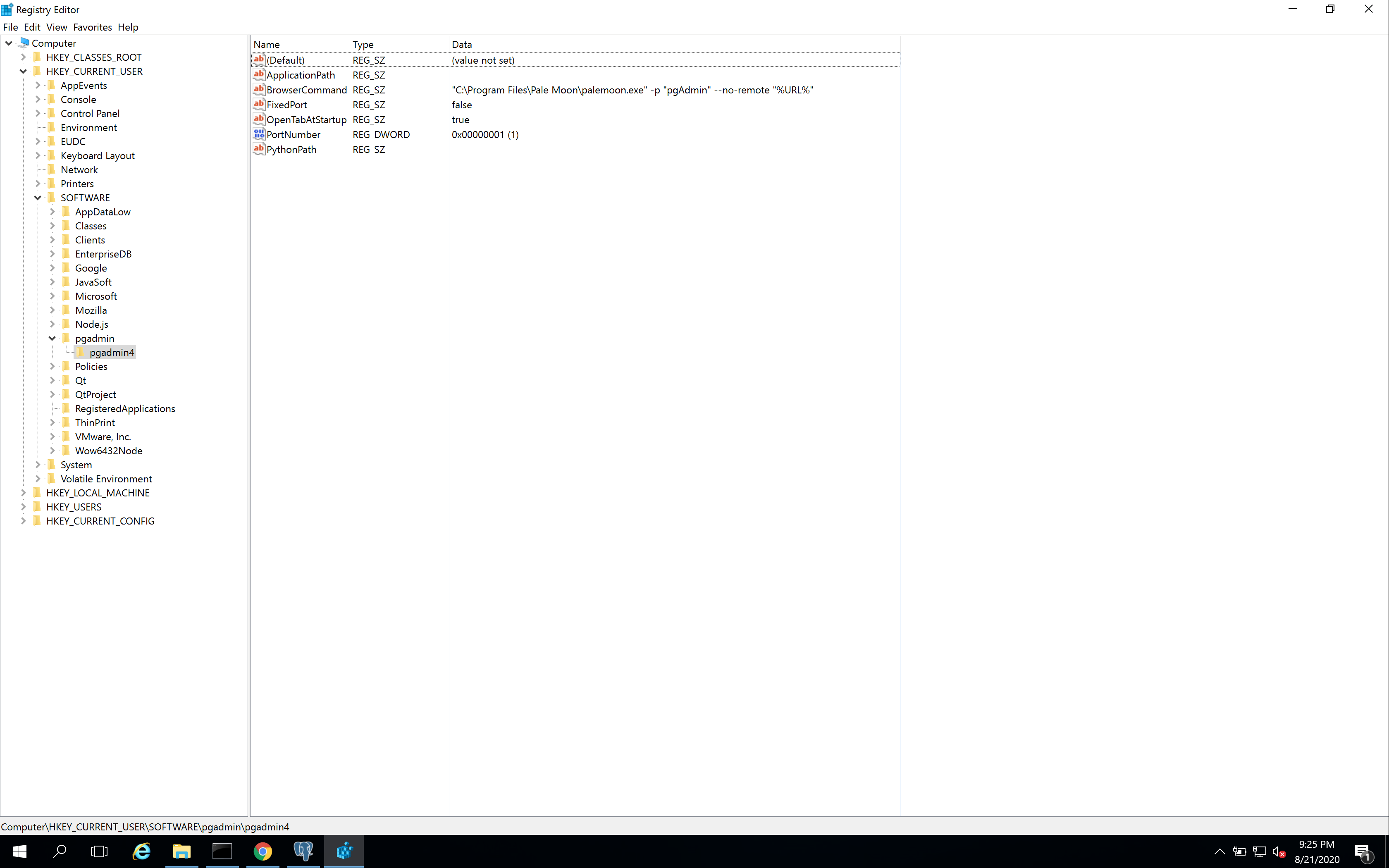Open Google Chrome from the taskbar

point(263,851)
